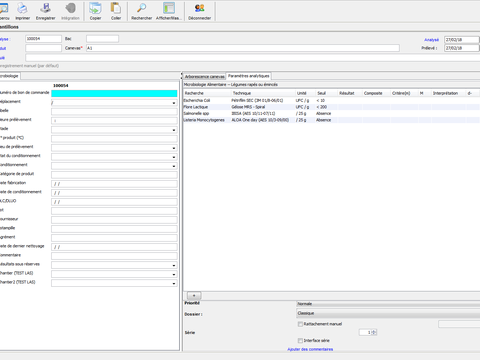Click the Heure prélèvement field
Screen dimensions: 480x360
(x=114, y=121)
